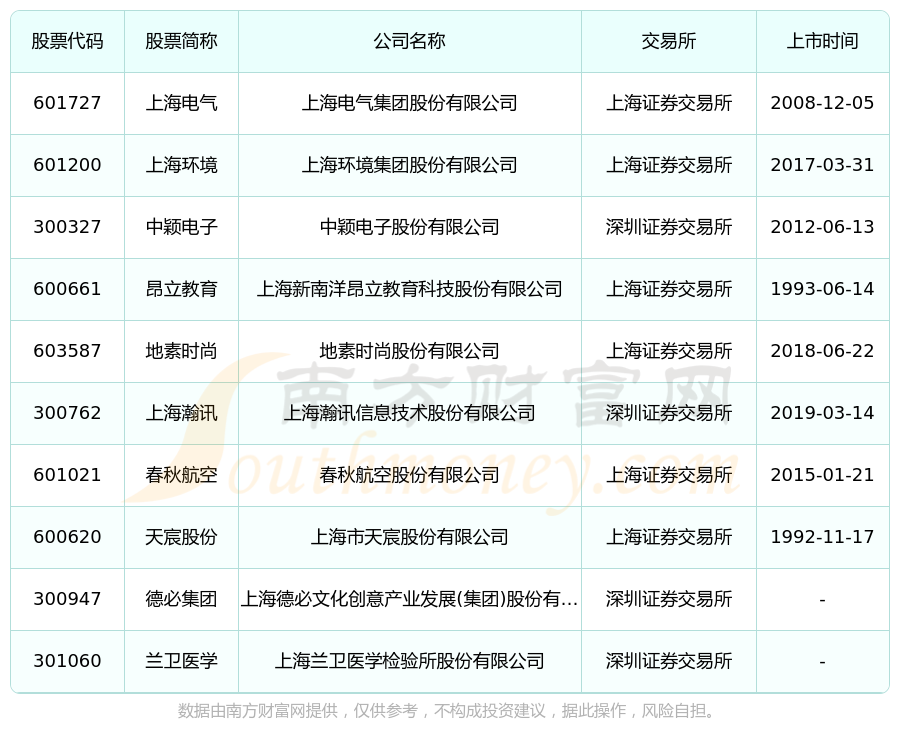
Task: Click the exchange cell in the 中颖电子 row
Action: pos(669,227)
